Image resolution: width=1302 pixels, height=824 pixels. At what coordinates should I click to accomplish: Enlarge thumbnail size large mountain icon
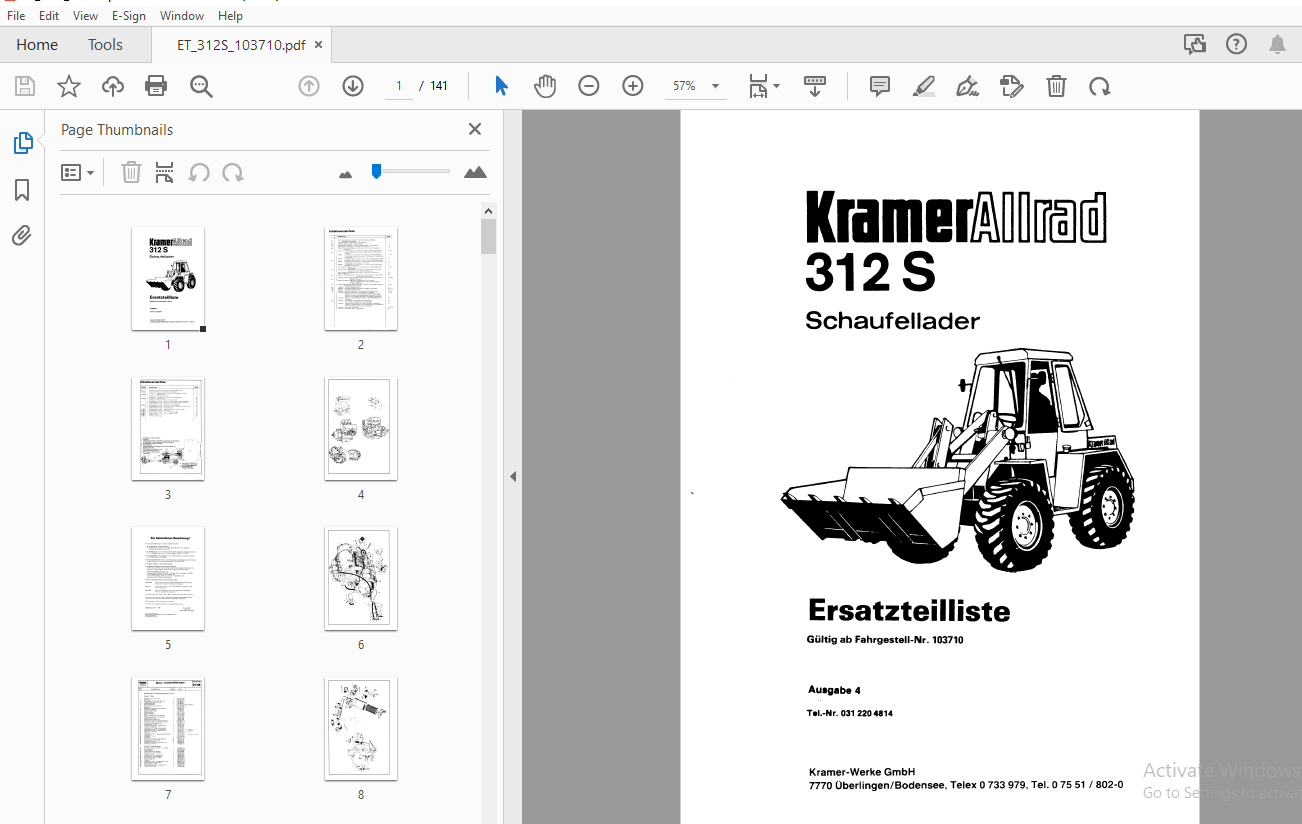[x=475, y=172]
